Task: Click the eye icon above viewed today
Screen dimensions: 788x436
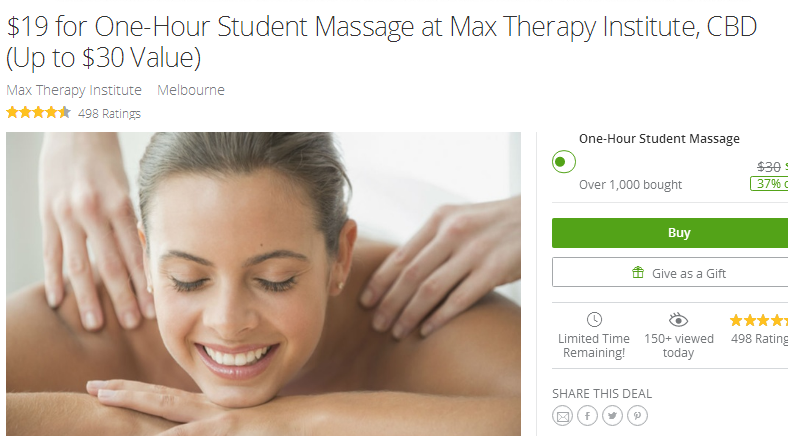Action: click(678, 319)
